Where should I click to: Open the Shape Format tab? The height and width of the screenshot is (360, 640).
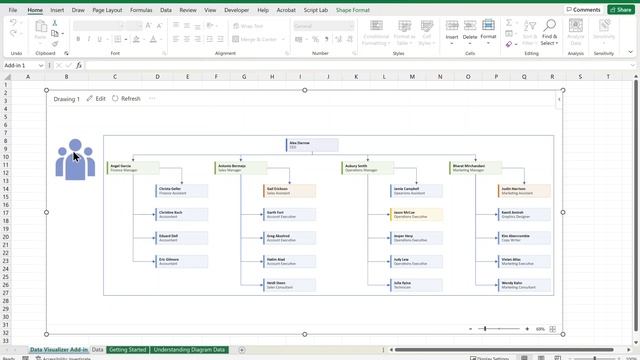coord(353,10)
